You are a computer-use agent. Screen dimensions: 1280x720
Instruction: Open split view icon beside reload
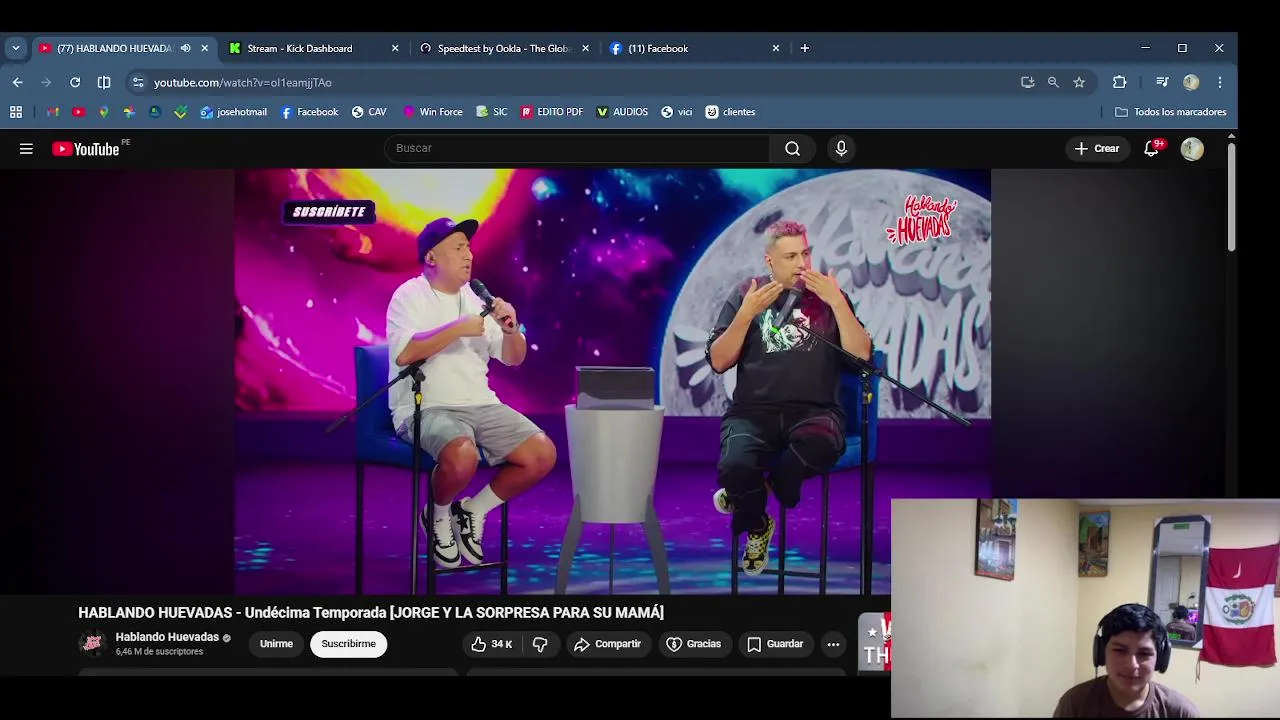104,82
